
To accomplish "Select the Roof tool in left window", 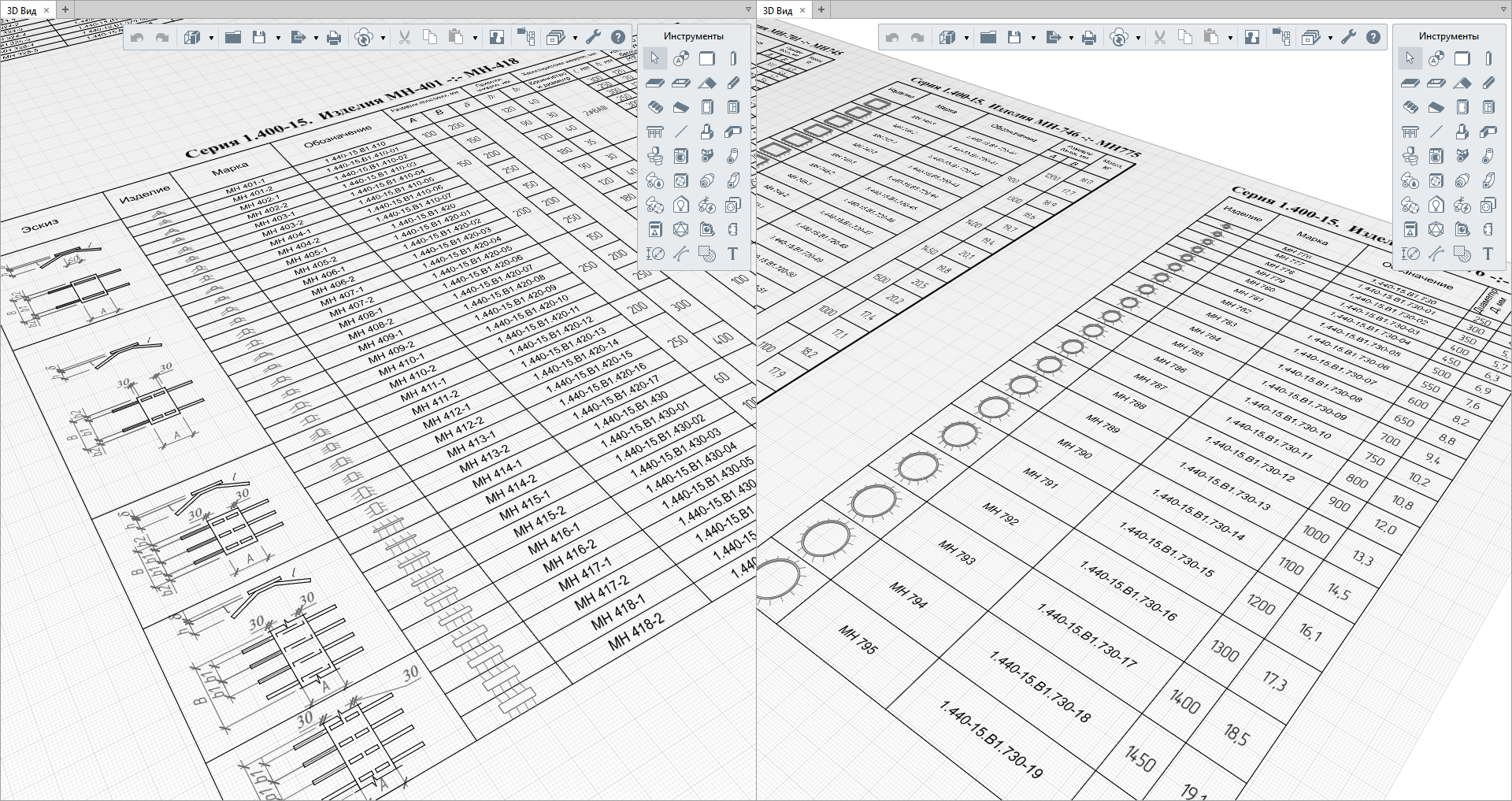I will click(x=707, y=83).
